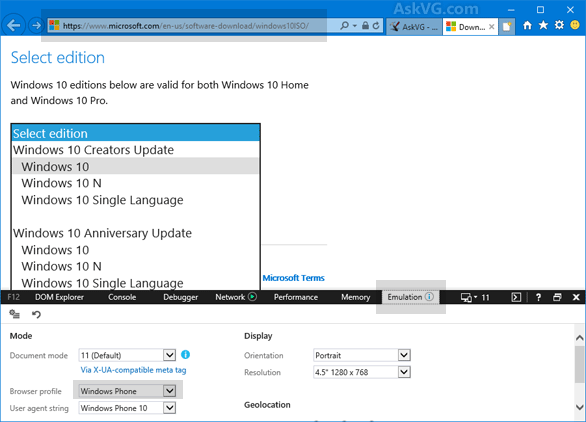This screenshot has height=422, width=586.
Task: Switch to the Network tab
Action: [x=230, y=297]
